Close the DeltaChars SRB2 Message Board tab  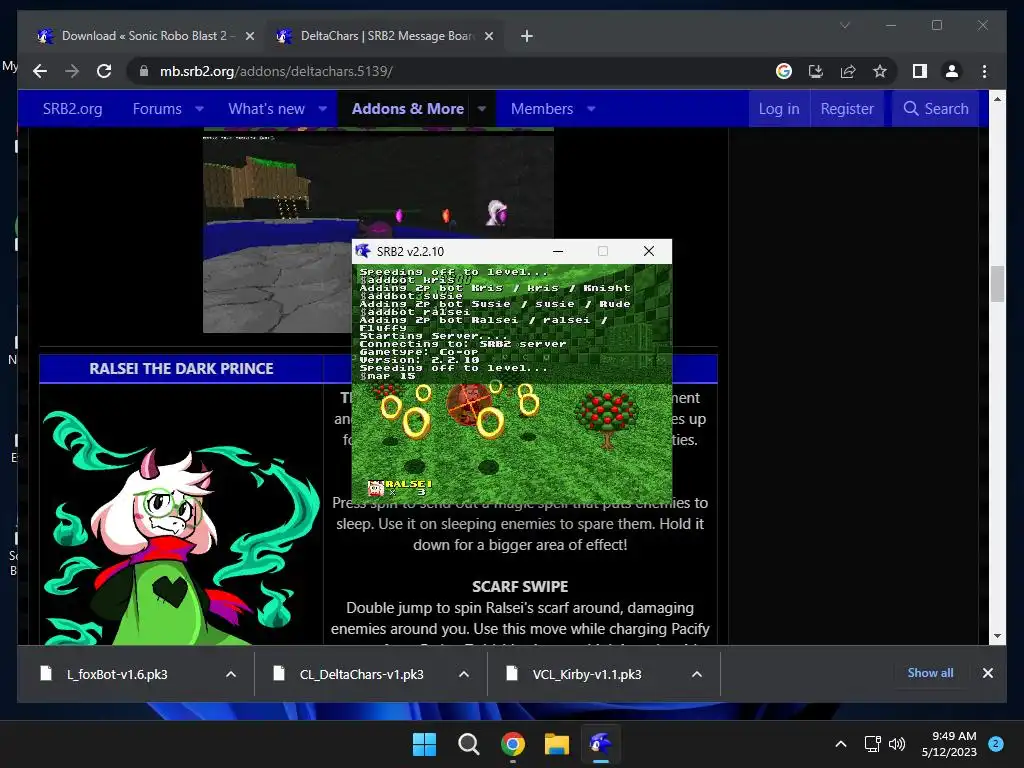tap(488, 36)
